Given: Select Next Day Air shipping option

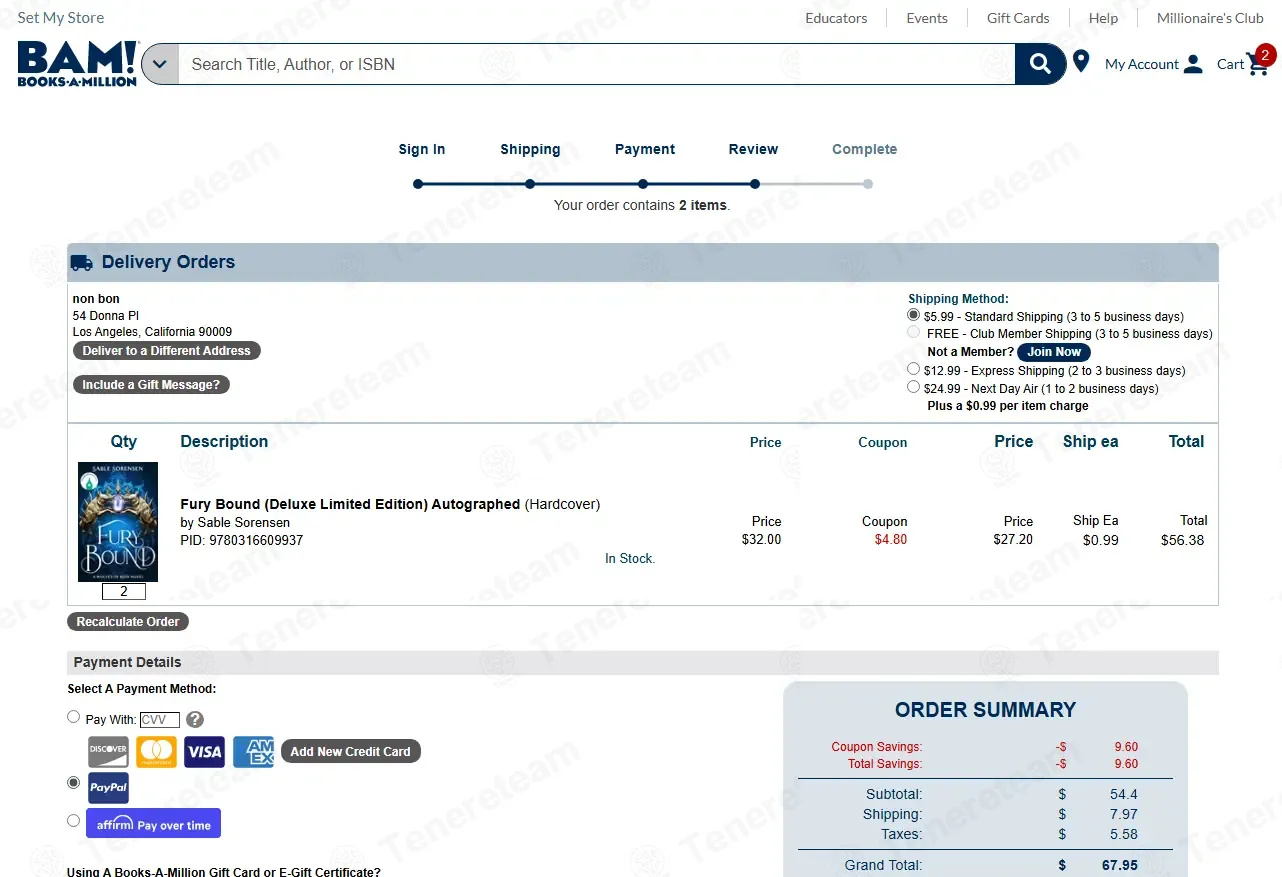Looking at the screenshot, I should click(x=913, y=387).
